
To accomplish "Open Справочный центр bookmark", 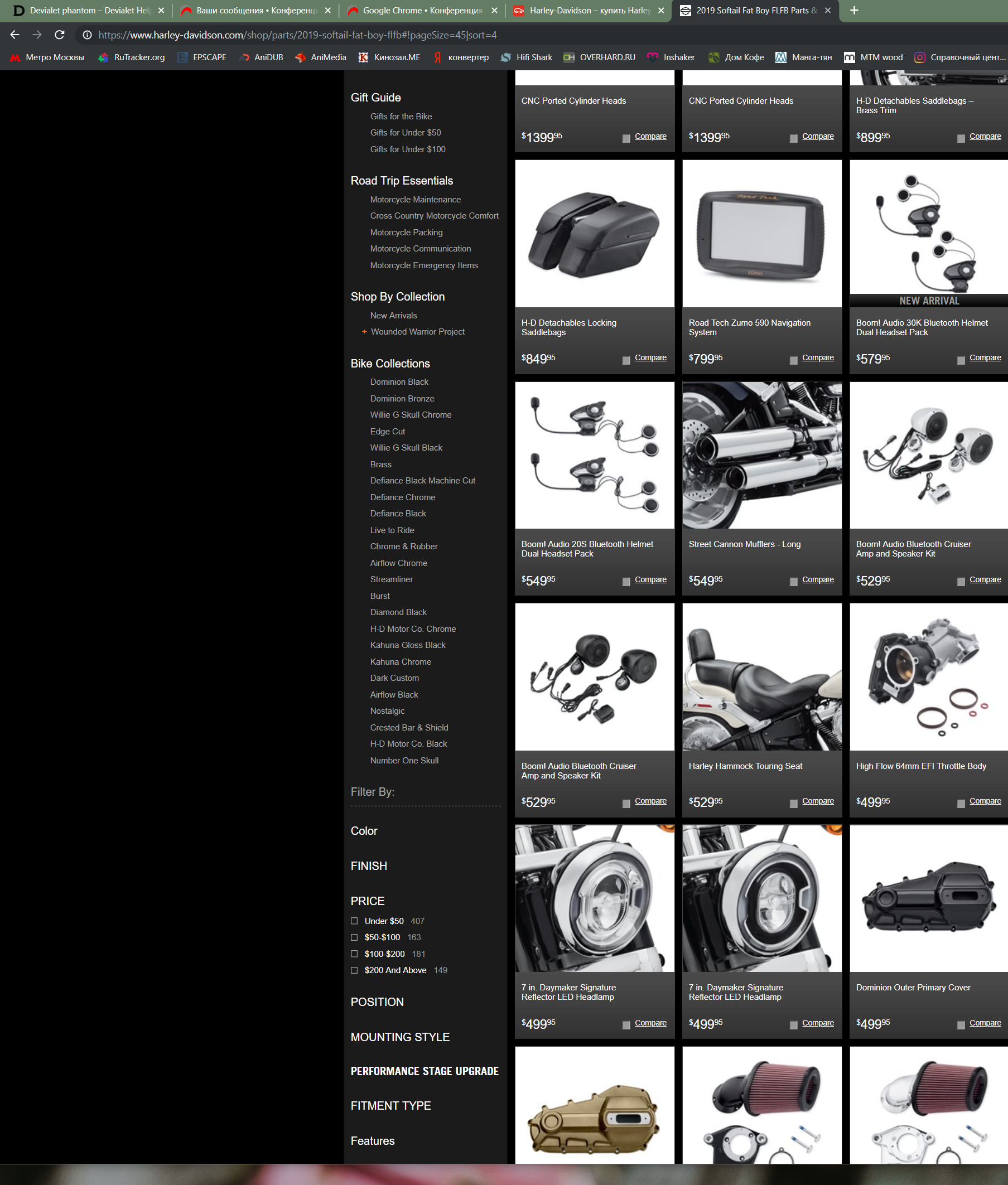I will click(959, 57).
